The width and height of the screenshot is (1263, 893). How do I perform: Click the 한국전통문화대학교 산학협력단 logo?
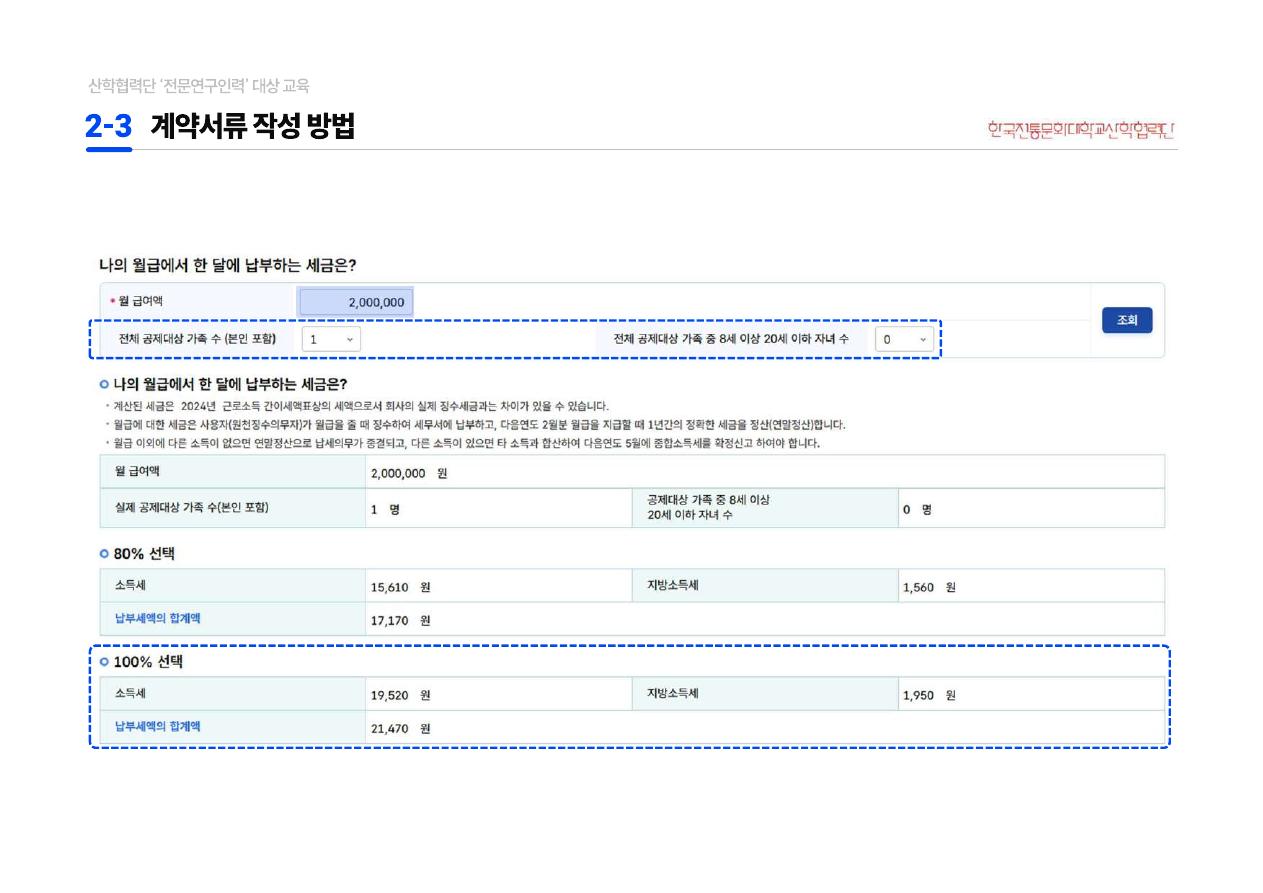1082,130
